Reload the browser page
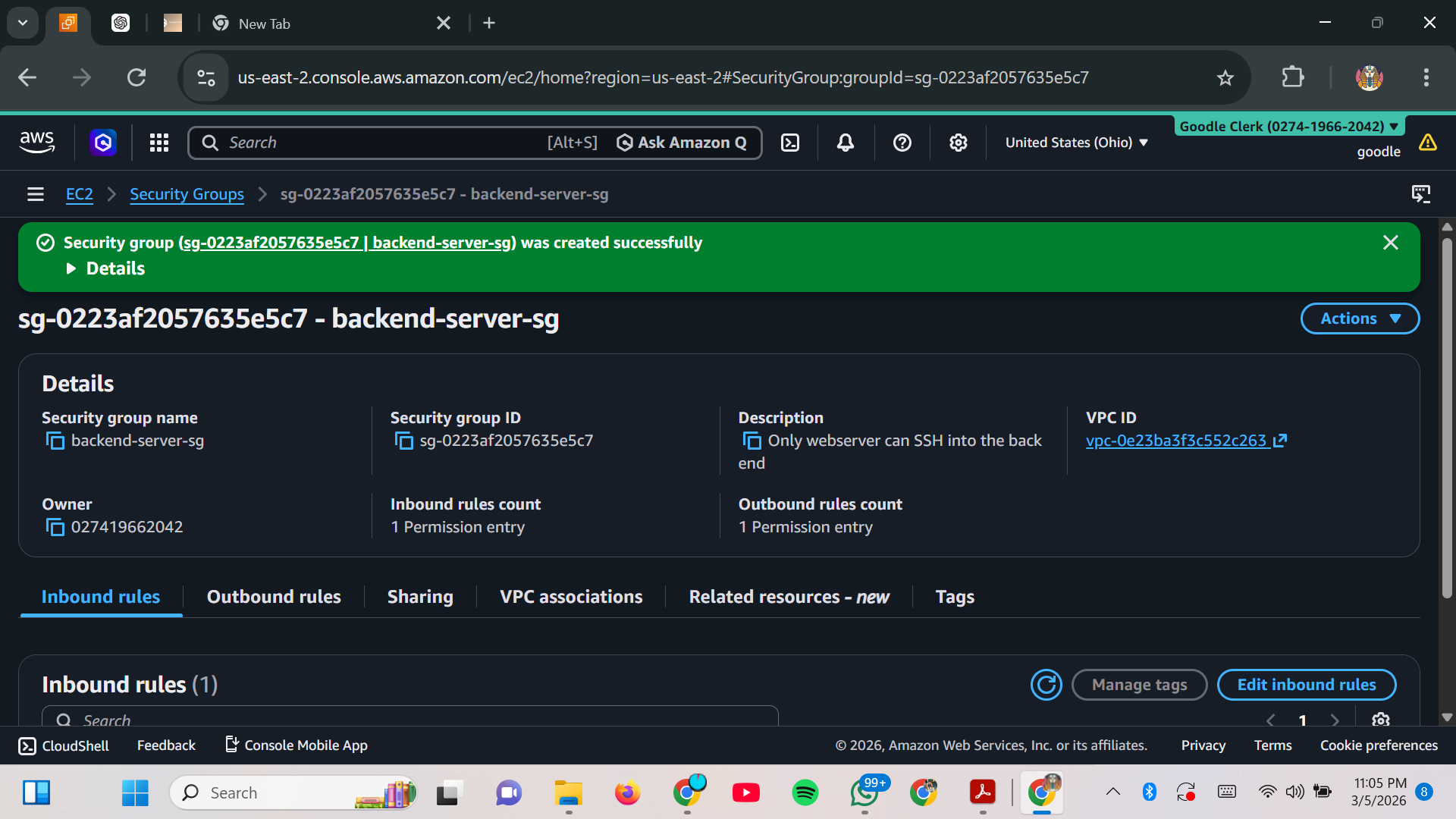This screenshot has height=819, width=1456. [x=136, y=77]
